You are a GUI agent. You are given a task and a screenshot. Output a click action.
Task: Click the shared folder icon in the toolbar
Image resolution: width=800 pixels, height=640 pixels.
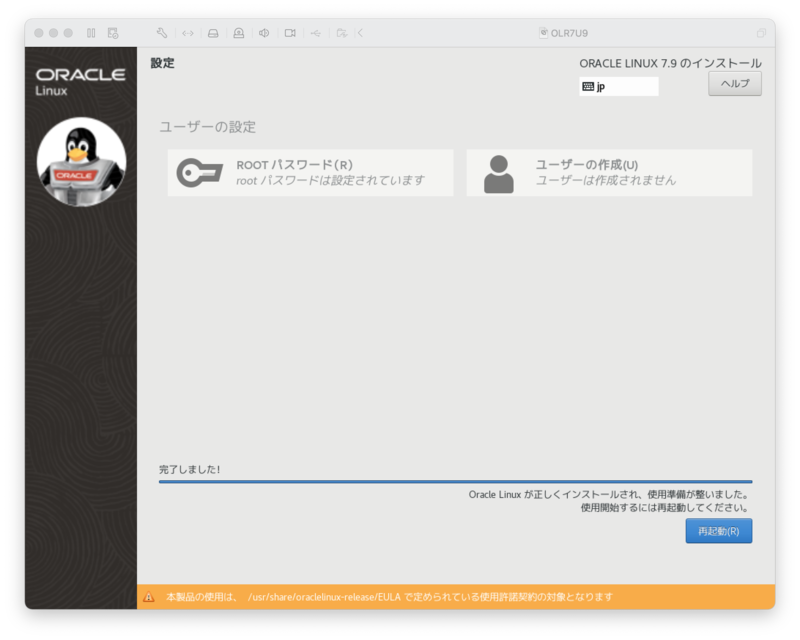(342, 33)
